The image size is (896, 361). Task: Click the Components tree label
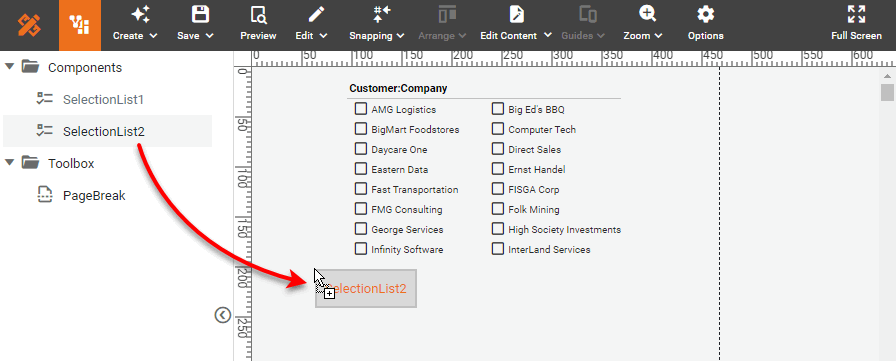click(x=85, y=67)
